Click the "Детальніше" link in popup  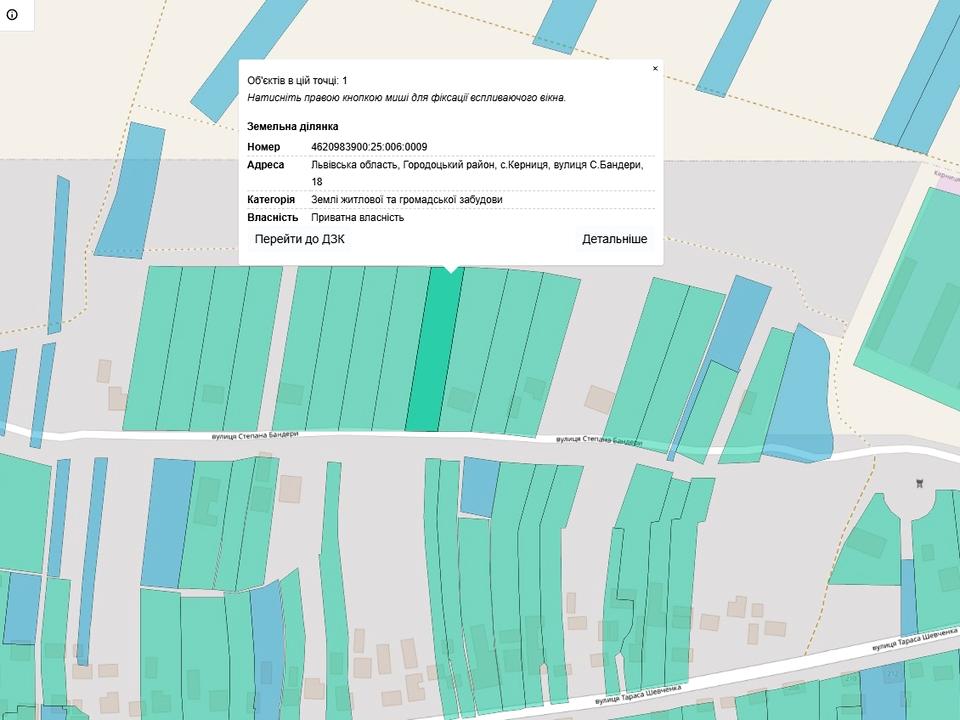(x=614, y=239)
